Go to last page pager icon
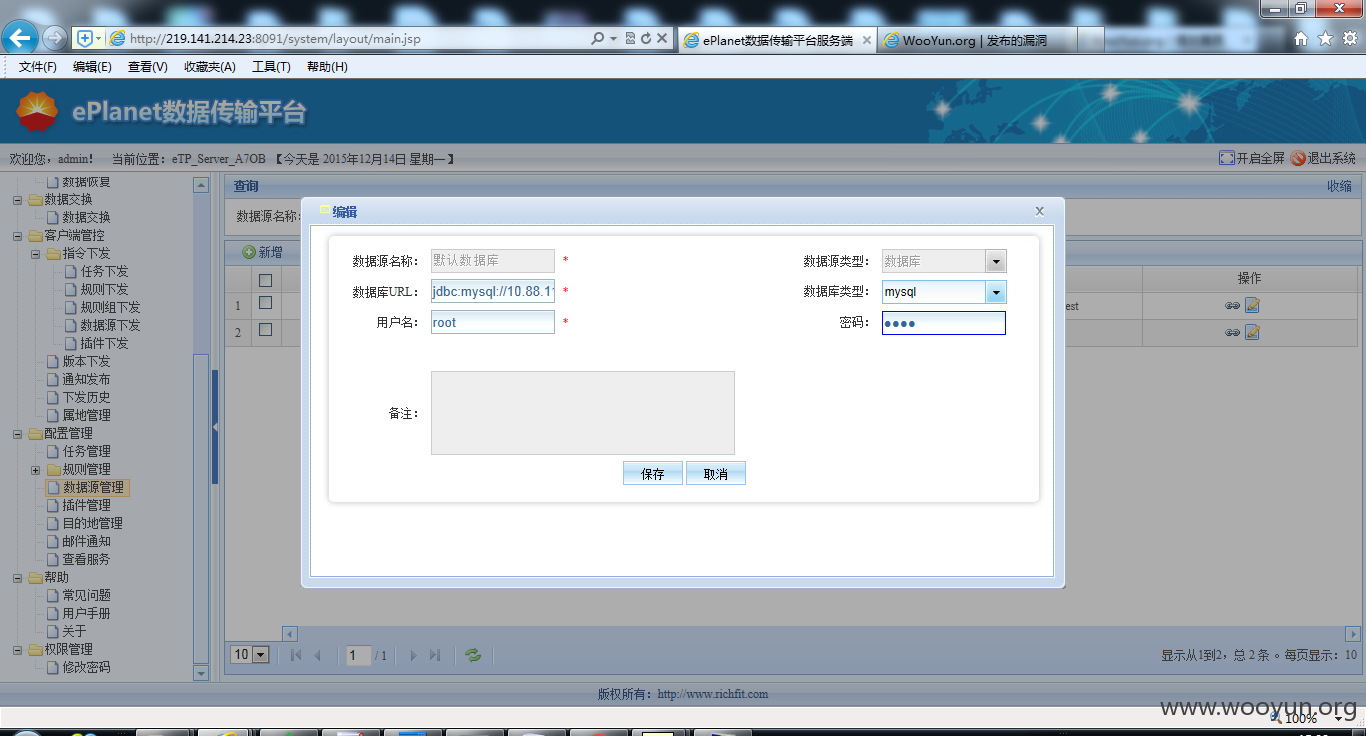The width and height of the screenshot is (1366, 736). pos(435,655)
